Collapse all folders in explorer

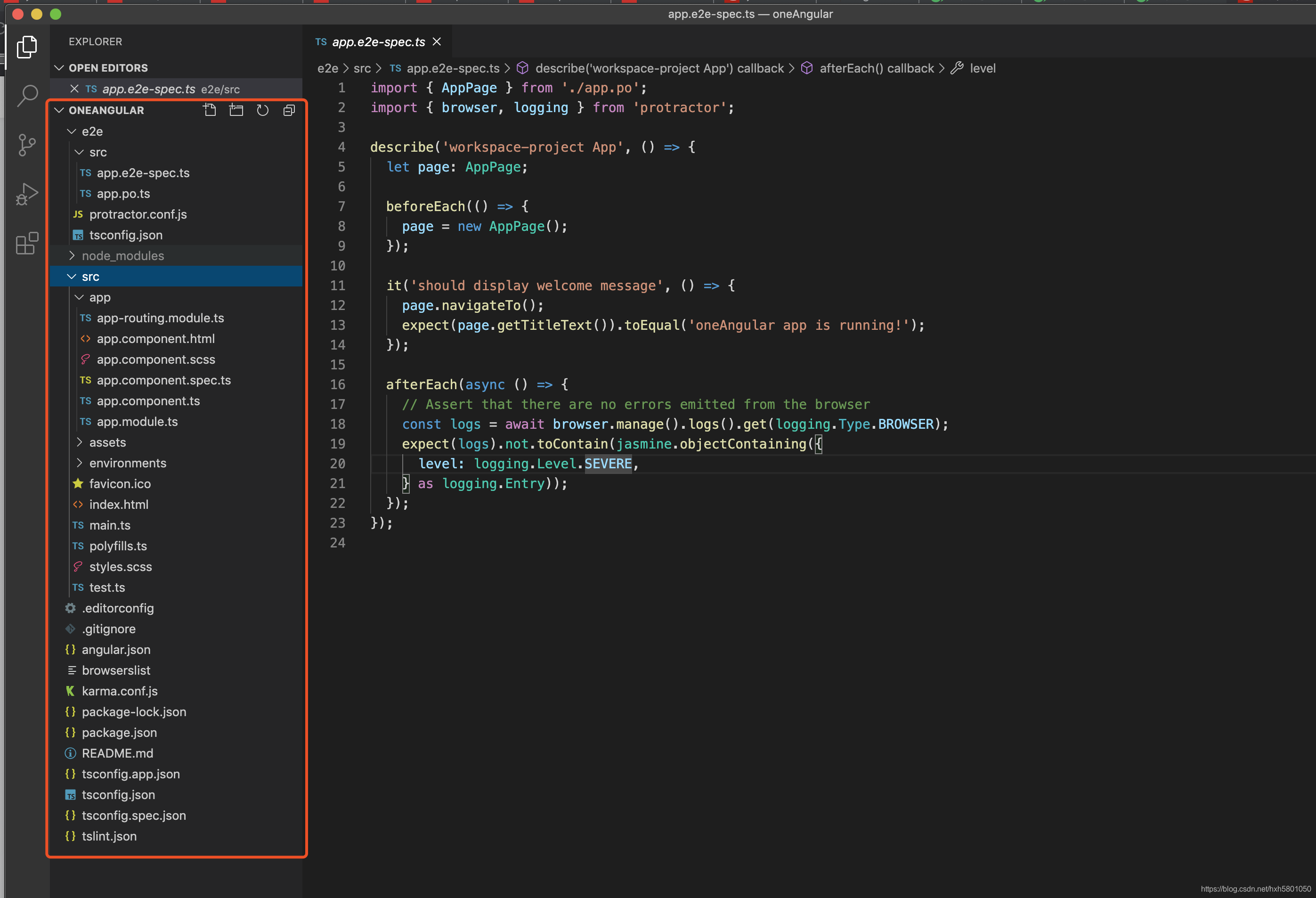(x=289, y=110)
